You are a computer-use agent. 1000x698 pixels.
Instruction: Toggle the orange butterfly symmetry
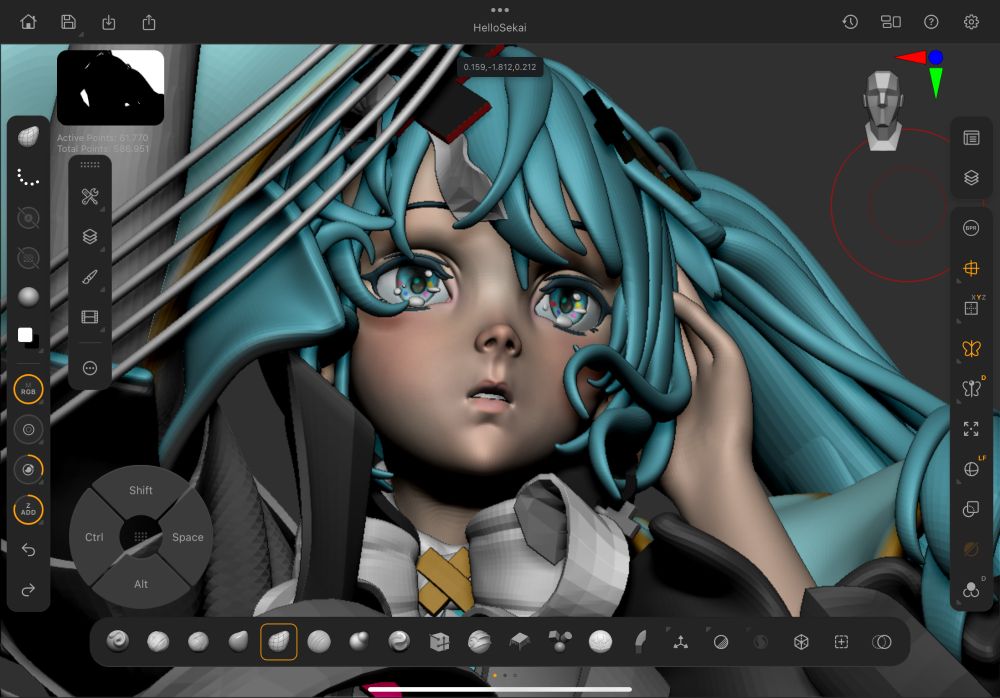(971, 348)
